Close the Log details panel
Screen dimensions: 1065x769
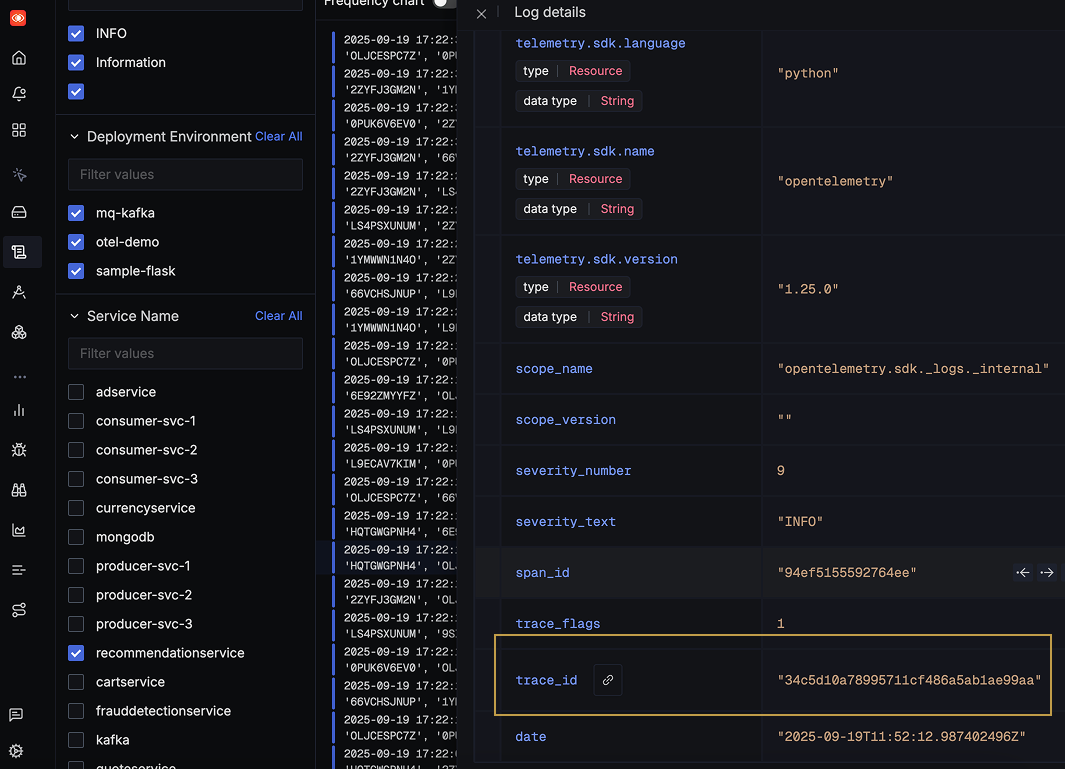481,13
